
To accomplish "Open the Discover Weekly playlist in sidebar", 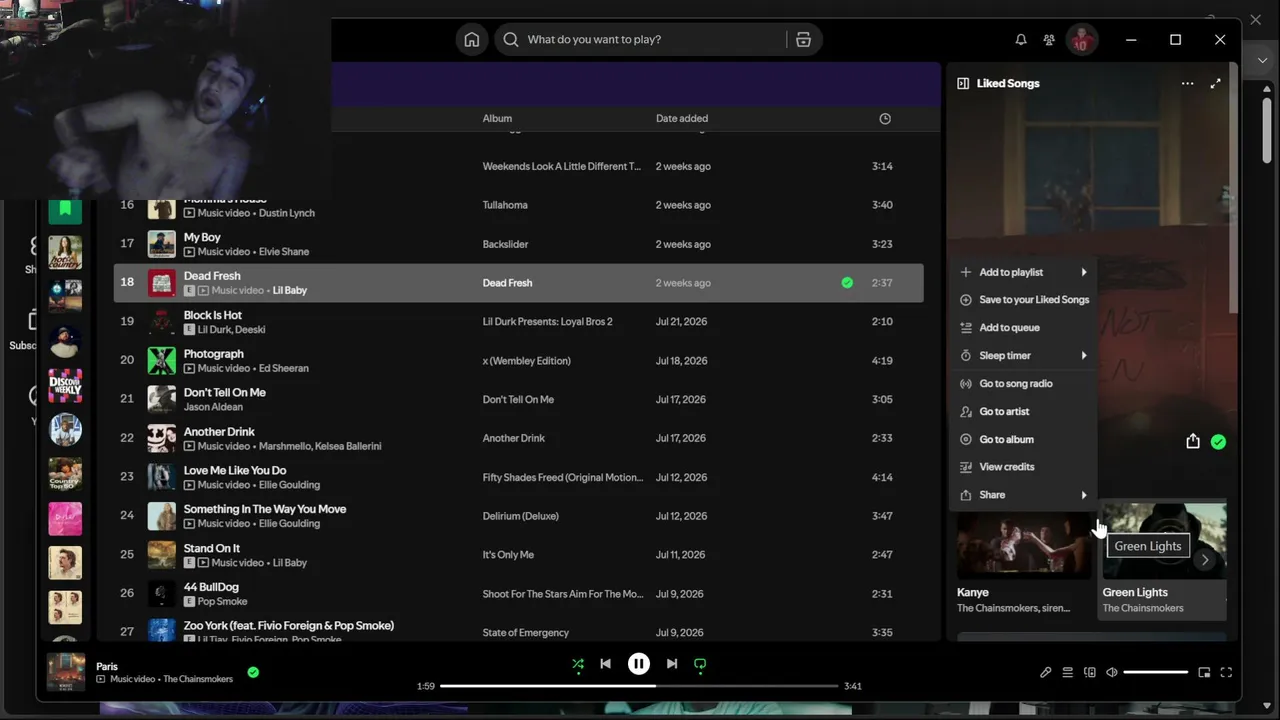I will click(x=65, y=386).
